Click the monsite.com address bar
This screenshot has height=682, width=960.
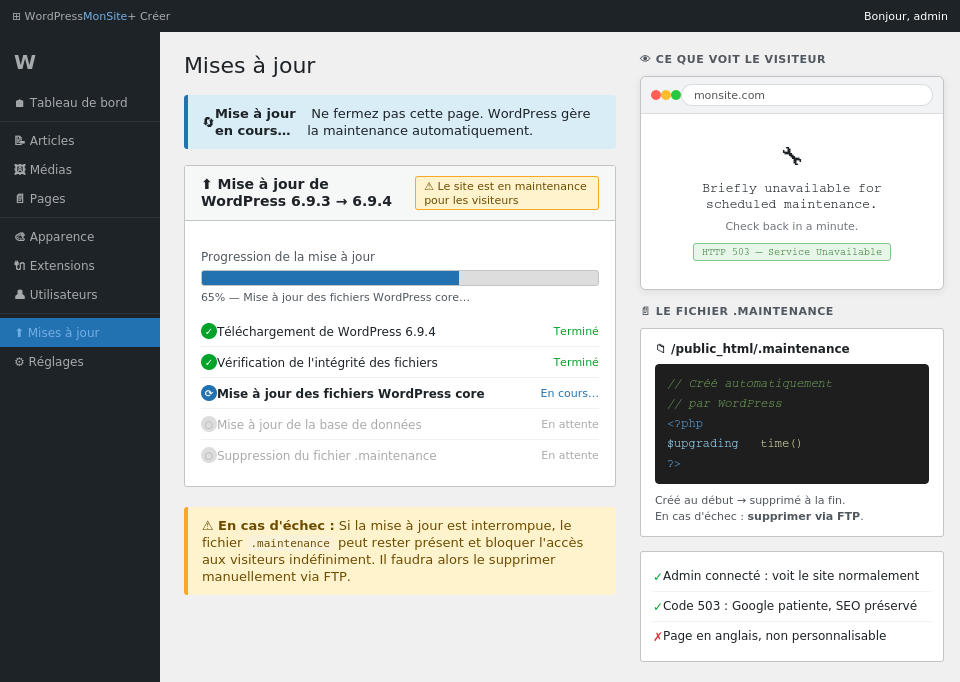click(x=807, y=96)
